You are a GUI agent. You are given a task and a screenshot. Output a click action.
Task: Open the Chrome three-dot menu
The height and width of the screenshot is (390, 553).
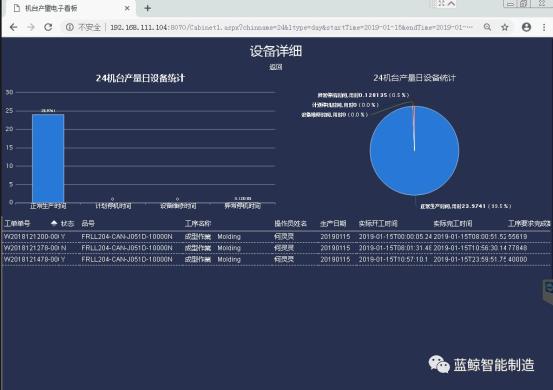point(544,27)
